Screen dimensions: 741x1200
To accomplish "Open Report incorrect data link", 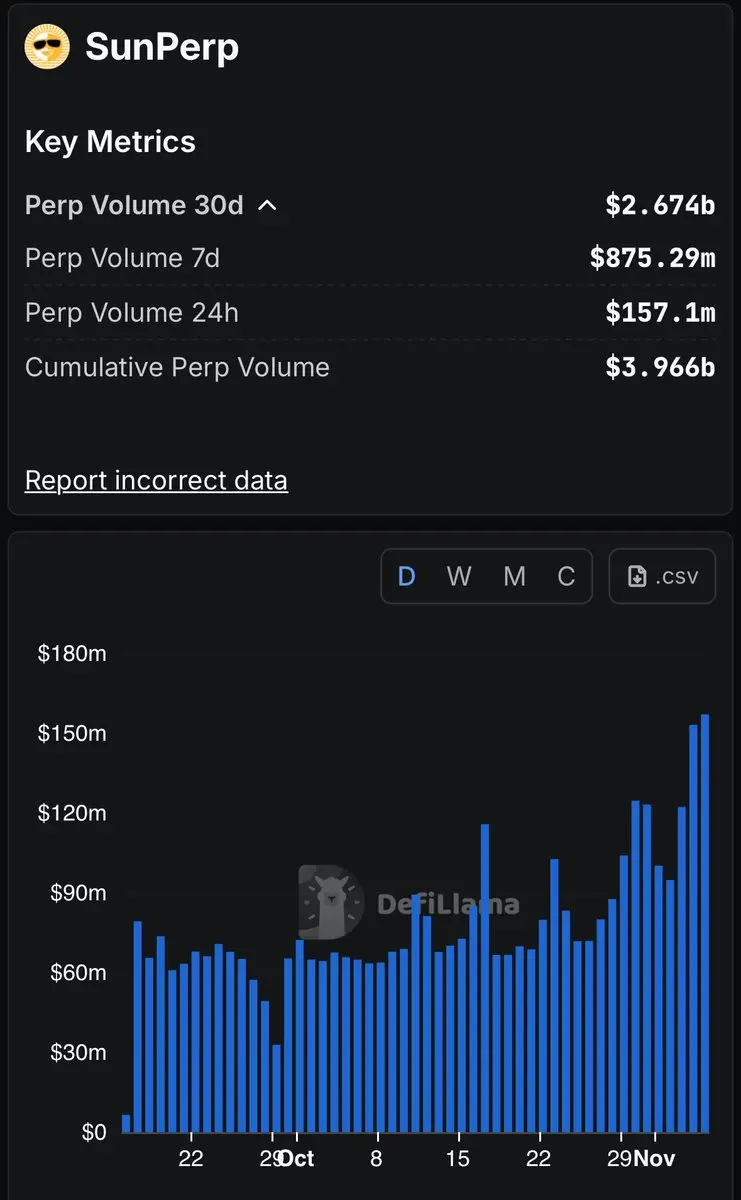I will click(x=156, y=481).
